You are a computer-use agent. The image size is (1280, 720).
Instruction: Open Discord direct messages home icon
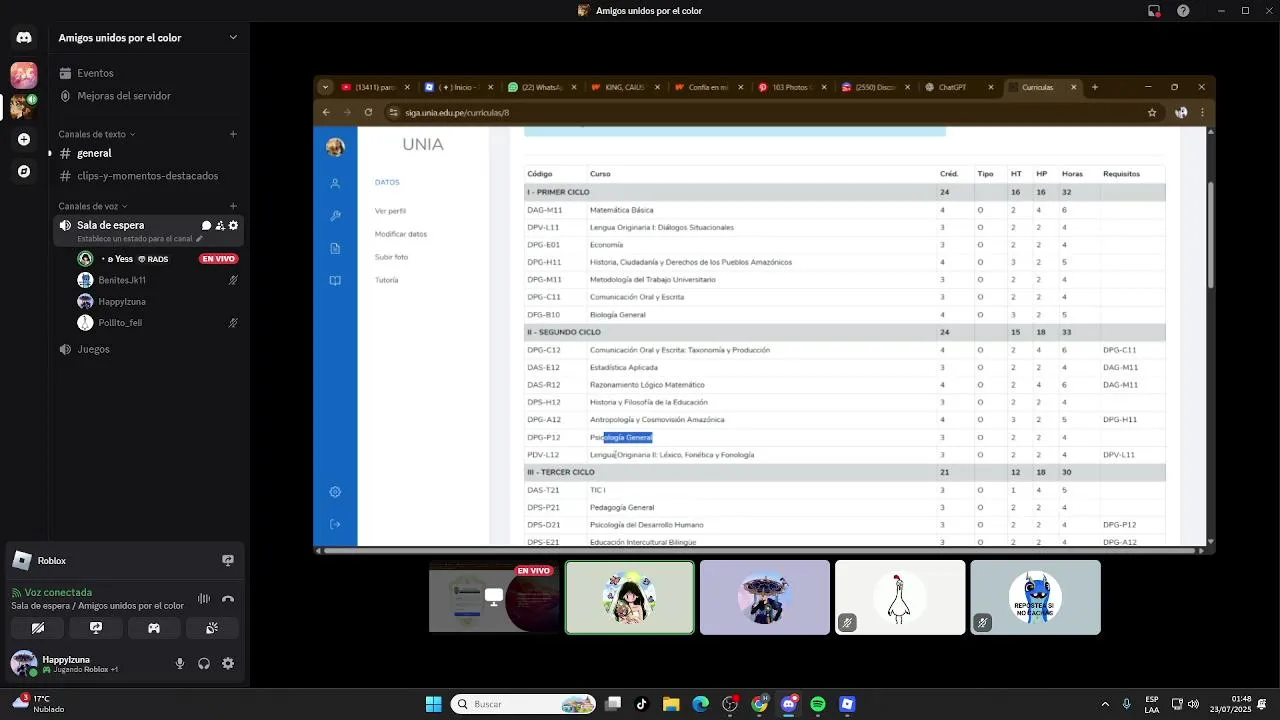point(24,38)
